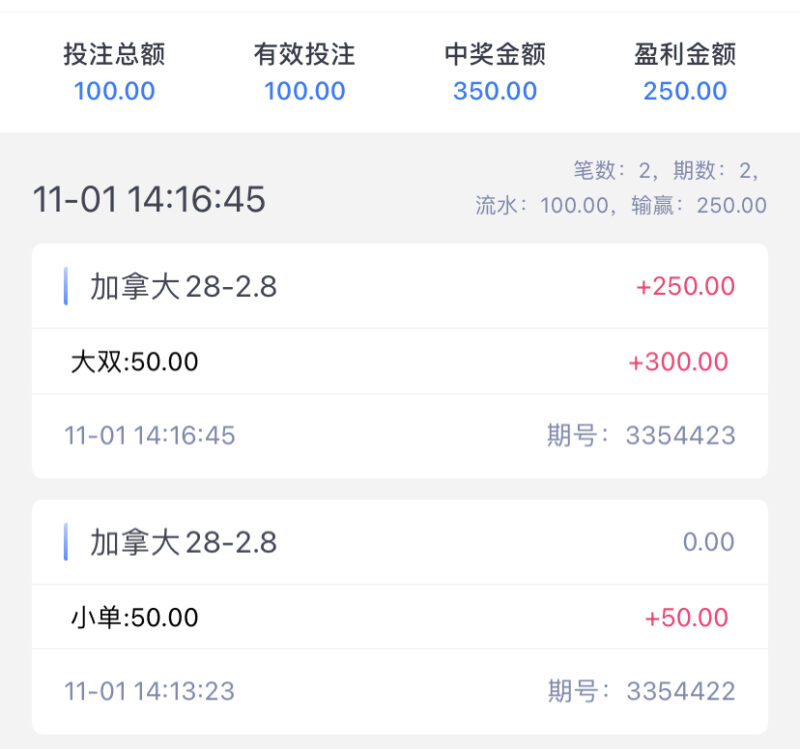Screen dimensions: 800x749
Task: Open the first 加拿大 28-2.8 record
Action: pos(181,287)
